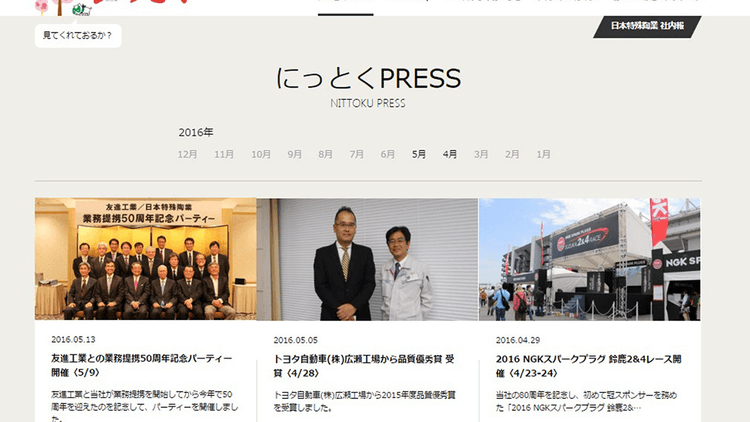750x422 pixels.
Task: Click the excerpt starting 当社の80周年を記念し
Action: point(586,401)
